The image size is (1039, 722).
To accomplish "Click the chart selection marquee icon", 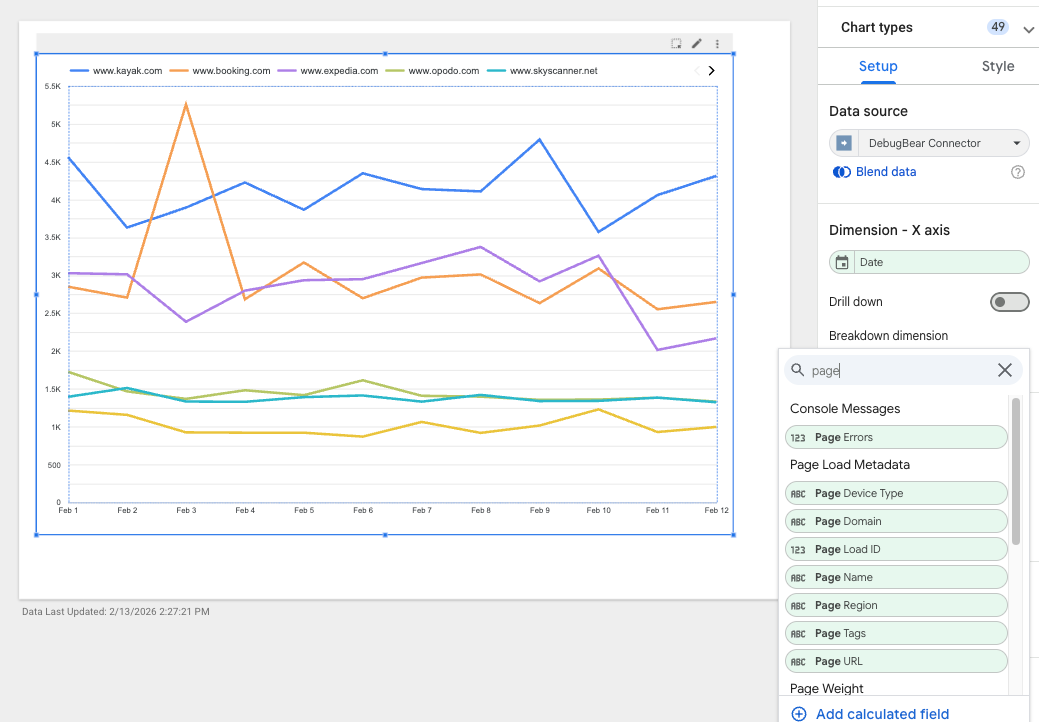I will pyautogui.click(x=677, y=44).
